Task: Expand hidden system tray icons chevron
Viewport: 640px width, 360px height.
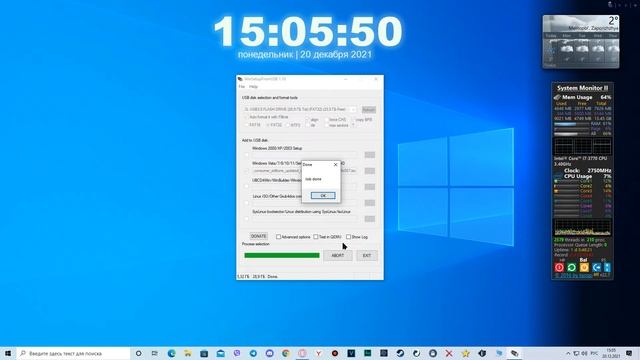Action: [x=568, y=353]
